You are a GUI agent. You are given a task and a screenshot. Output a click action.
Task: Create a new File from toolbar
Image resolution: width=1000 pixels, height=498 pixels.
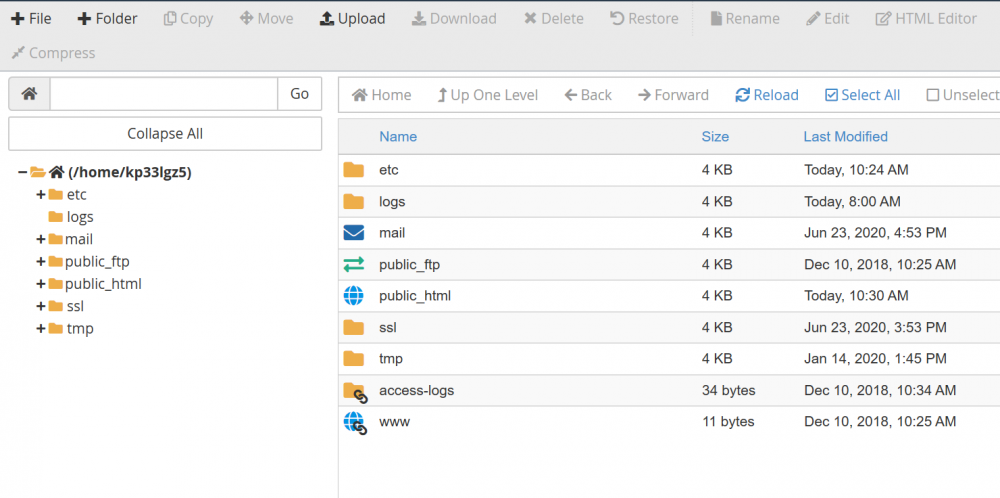(x=31, y=19)
